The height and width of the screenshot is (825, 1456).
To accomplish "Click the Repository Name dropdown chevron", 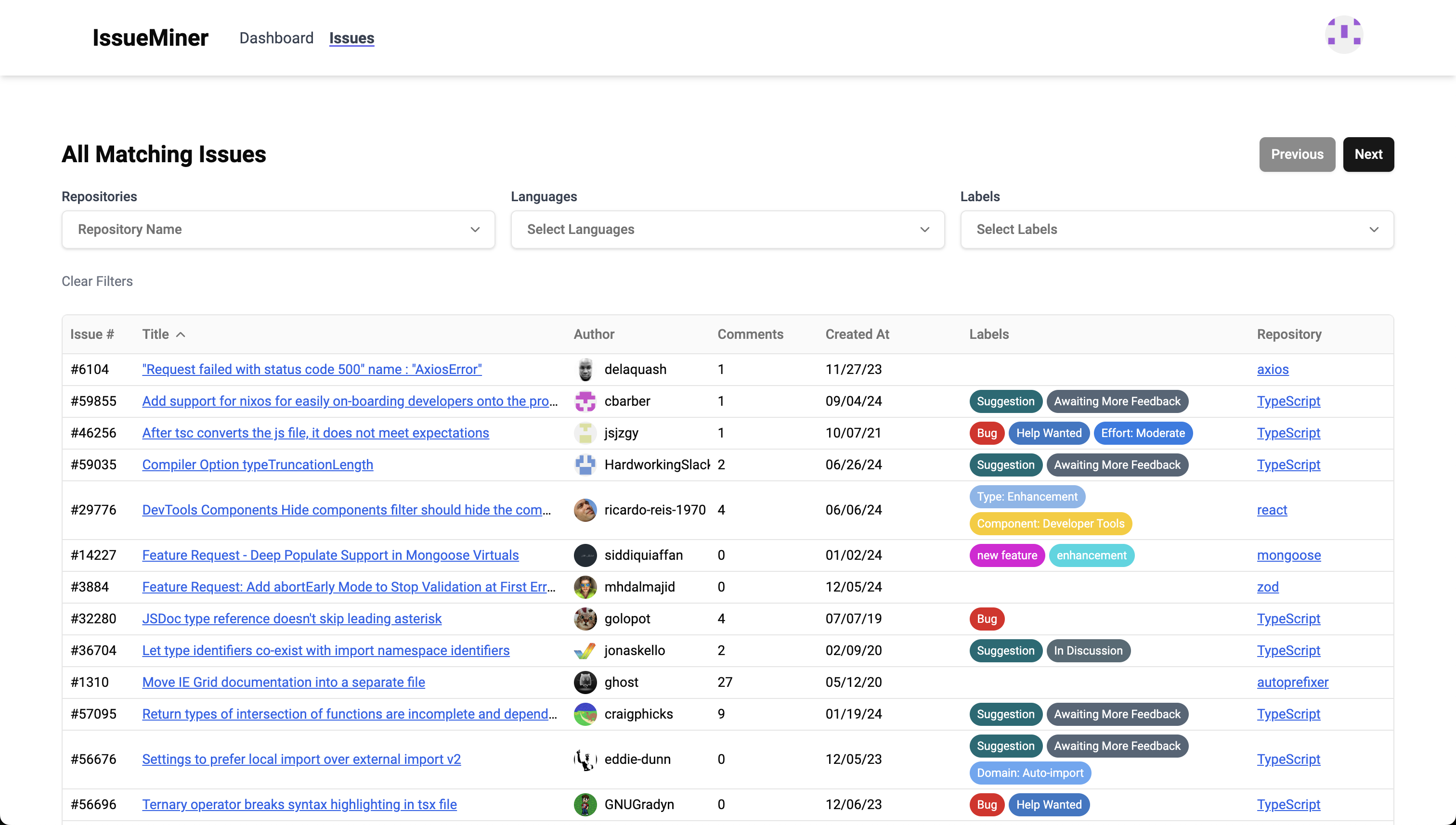I will [x=475, y=230].
